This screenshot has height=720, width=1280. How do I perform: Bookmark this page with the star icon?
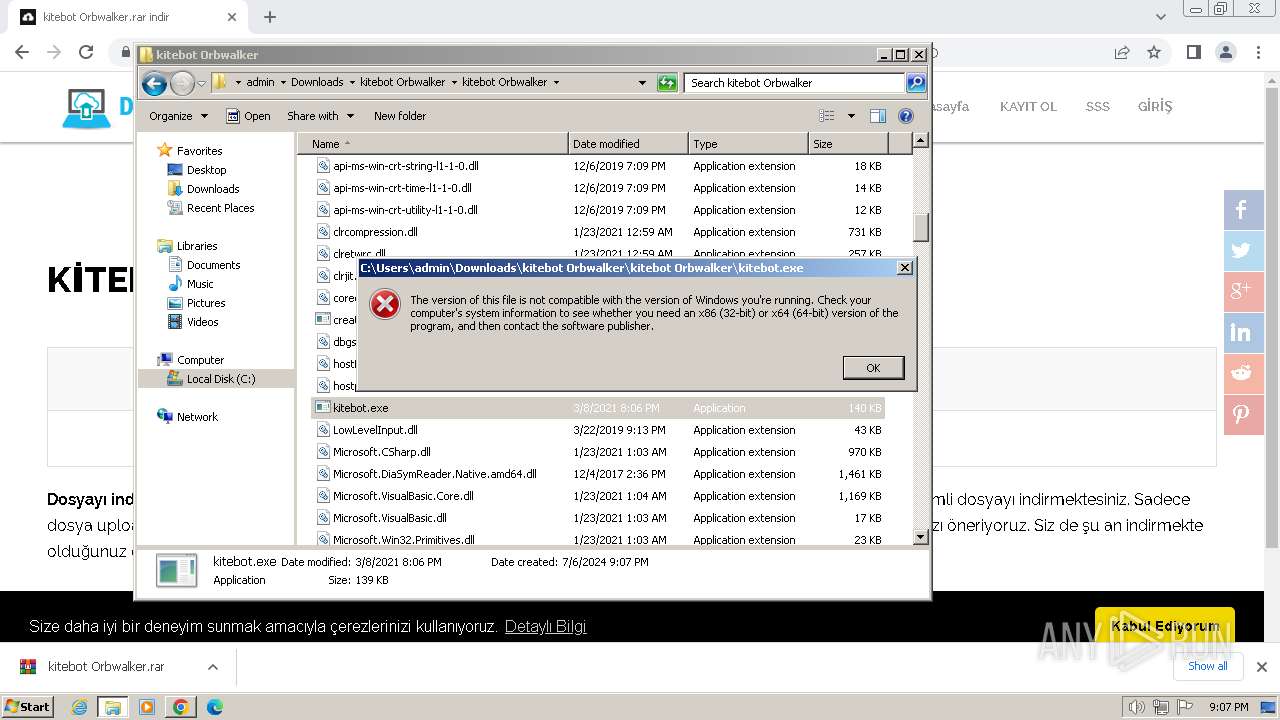tap(1154, 52)
